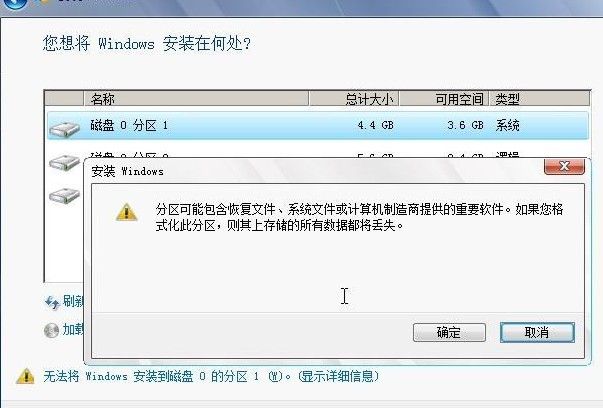603x408 pixels.
Task: Click the yellow warning icon in the dialog
Action: click(127, 212)
